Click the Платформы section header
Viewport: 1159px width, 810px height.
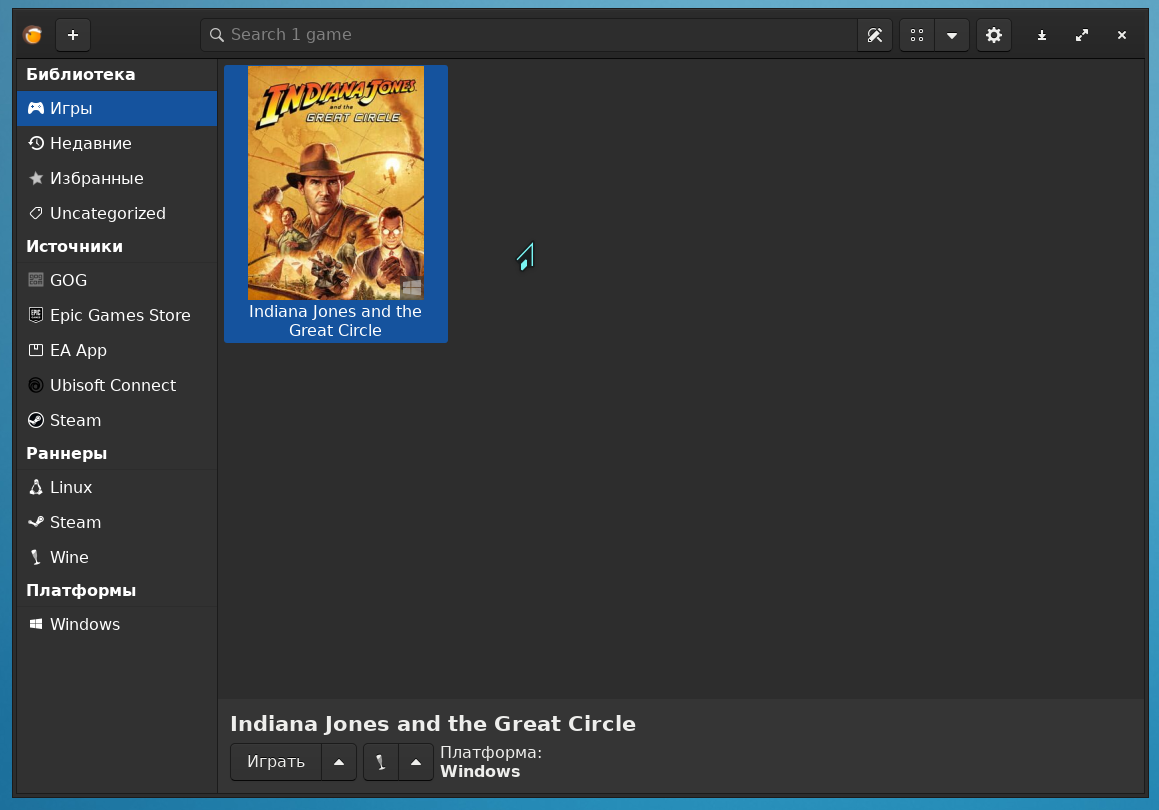point(81,591)
